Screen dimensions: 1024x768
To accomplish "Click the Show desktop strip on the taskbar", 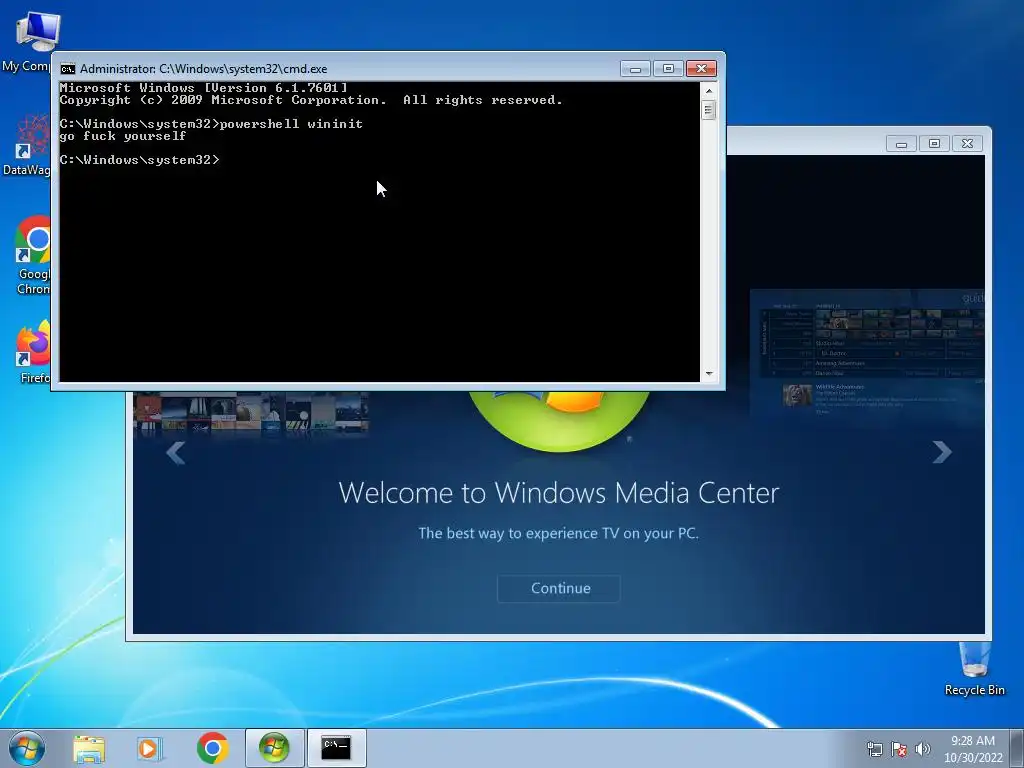I will [x=1017, y=748].
